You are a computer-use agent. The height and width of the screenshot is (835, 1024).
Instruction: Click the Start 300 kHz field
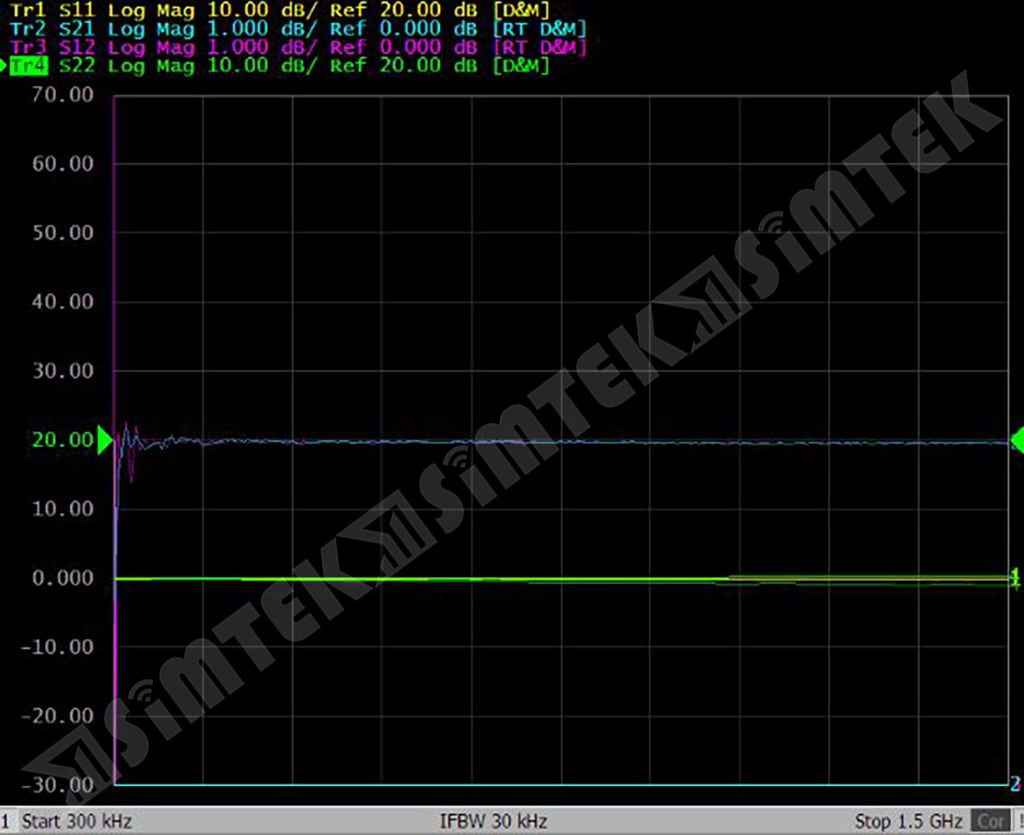76,821
